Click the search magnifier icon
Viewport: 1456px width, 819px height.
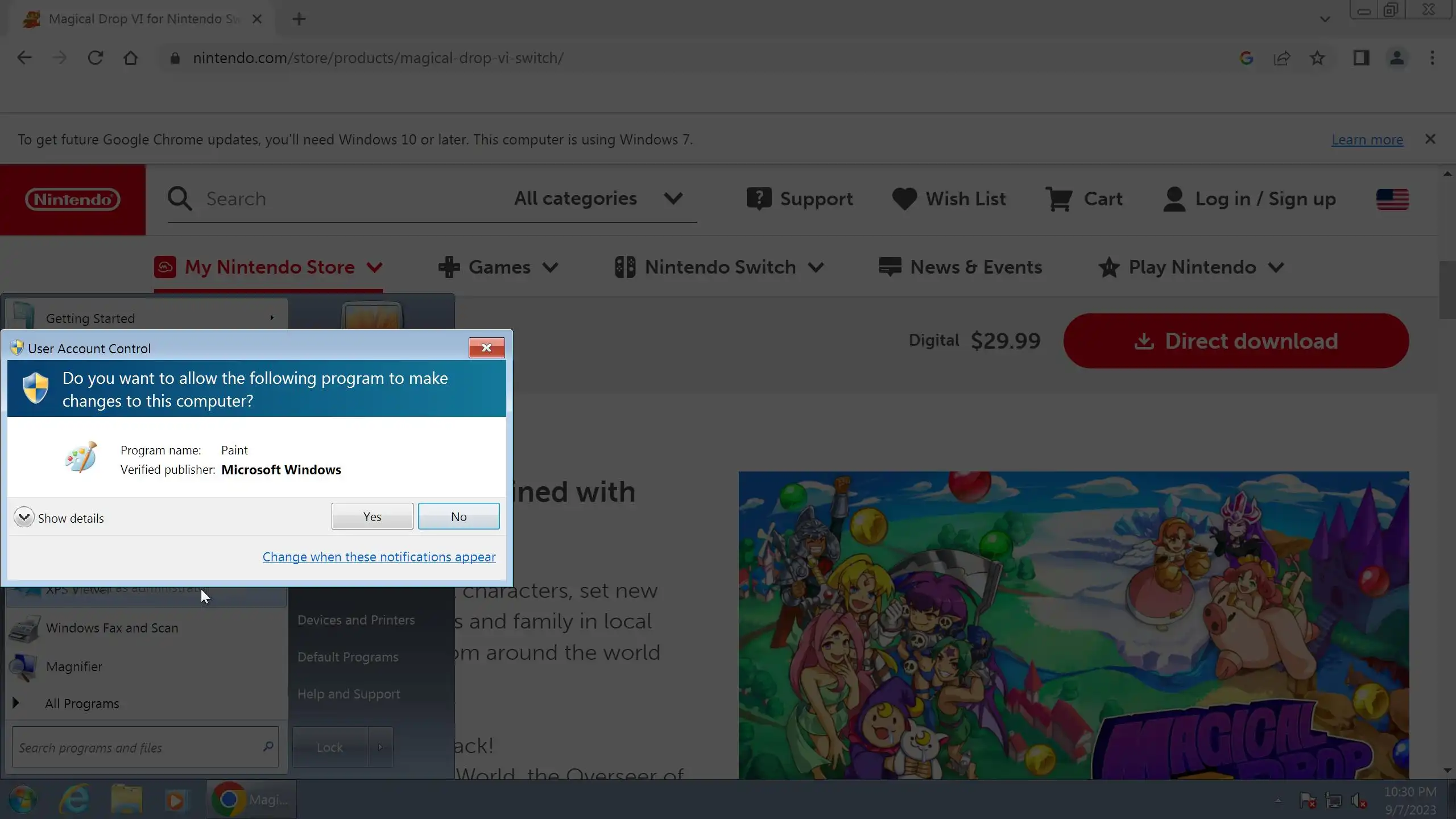(180, 199)
